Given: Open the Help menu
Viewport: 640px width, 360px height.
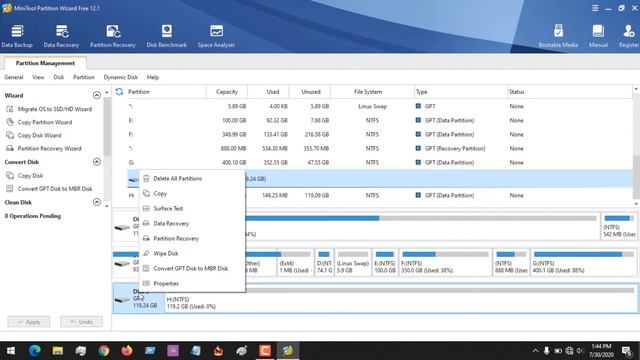Looking at the screenshot, I should coord(153,77).
